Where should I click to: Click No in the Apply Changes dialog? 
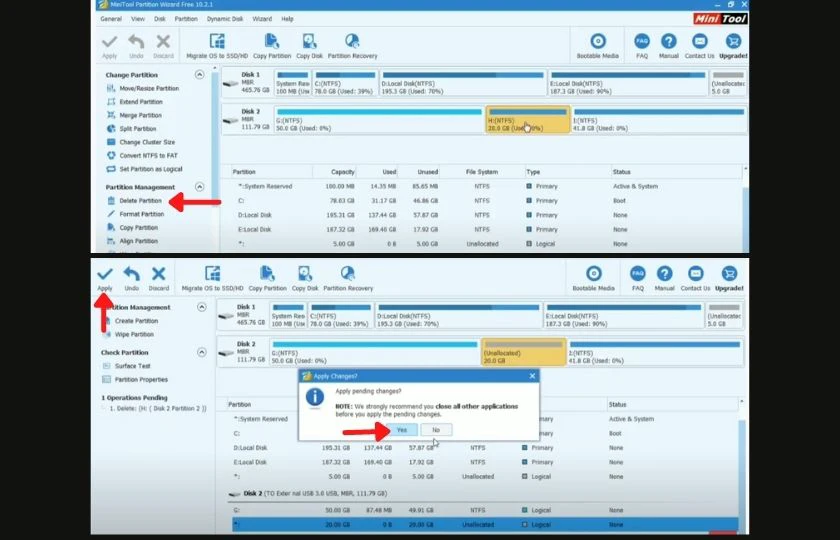pos(436,430)
